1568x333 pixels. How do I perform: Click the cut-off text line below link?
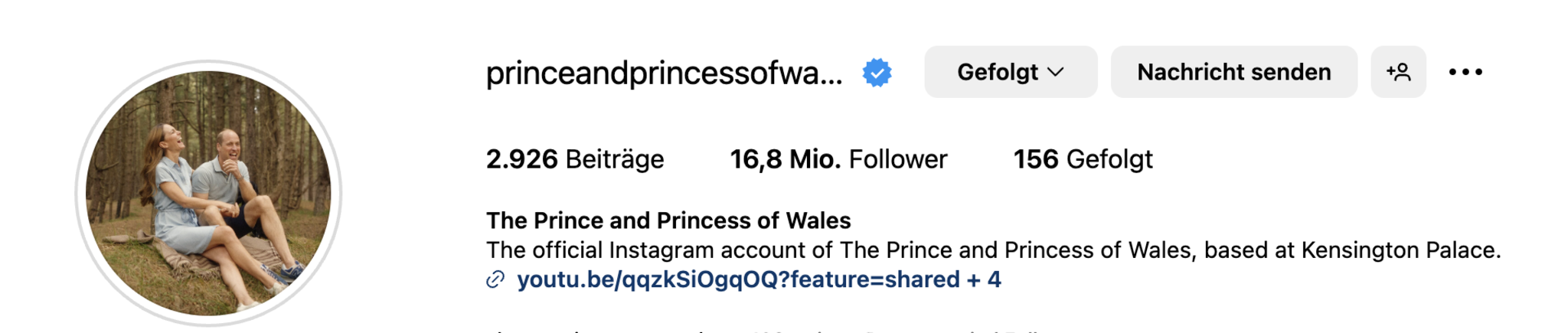(766, 330)
